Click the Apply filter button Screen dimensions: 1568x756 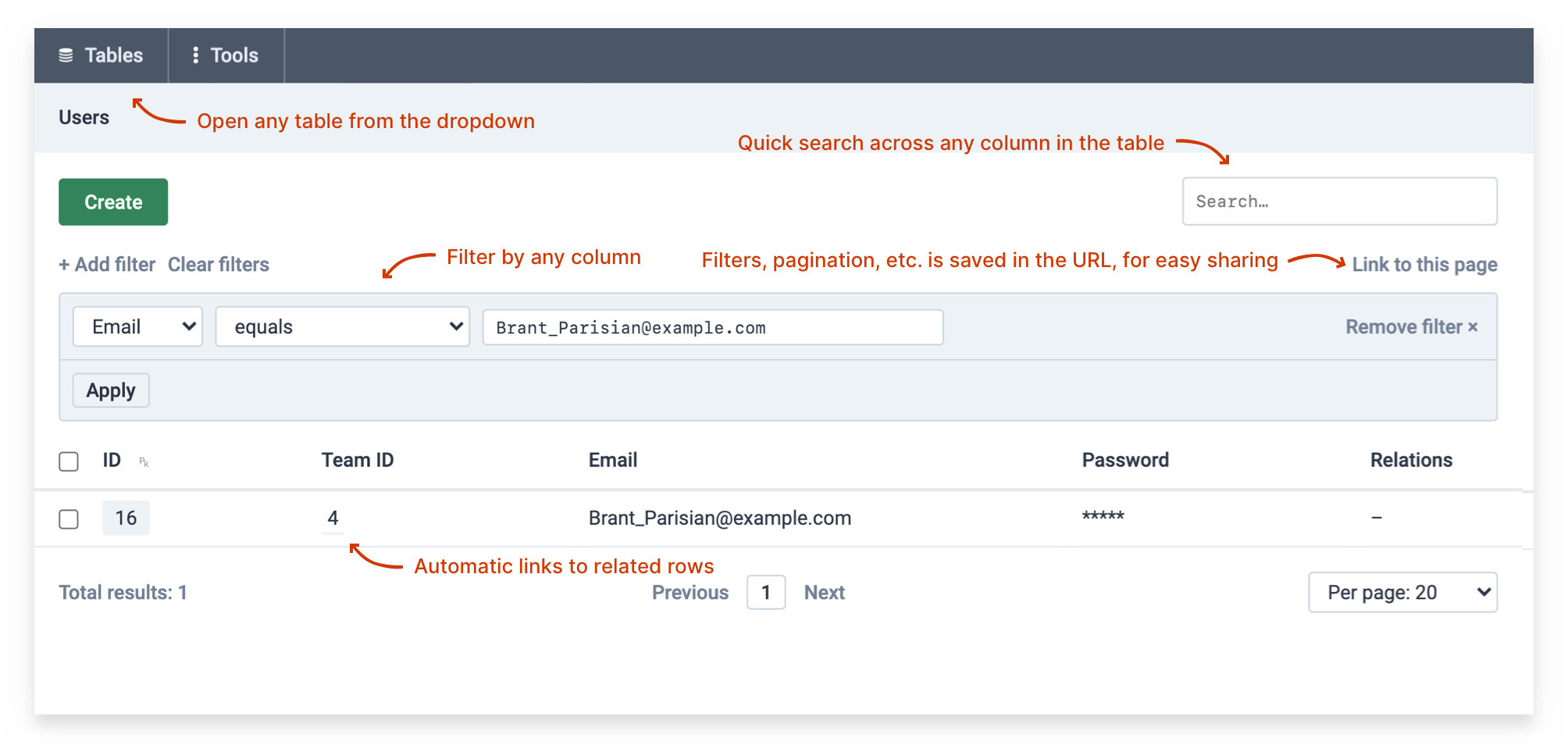(111, 390)
